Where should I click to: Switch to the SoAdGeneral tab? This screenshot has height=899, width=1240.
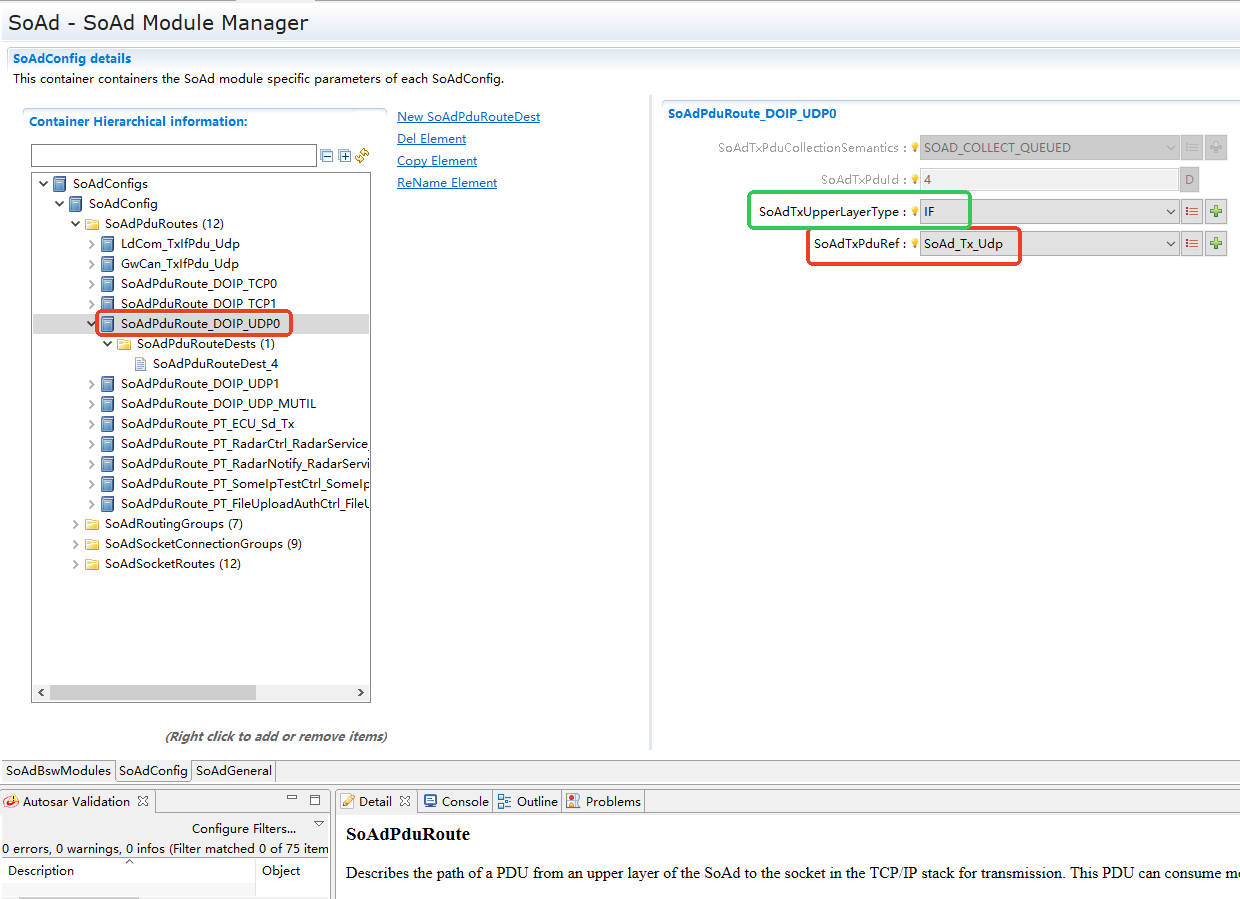pyautogui.click(x=233, y=770)
